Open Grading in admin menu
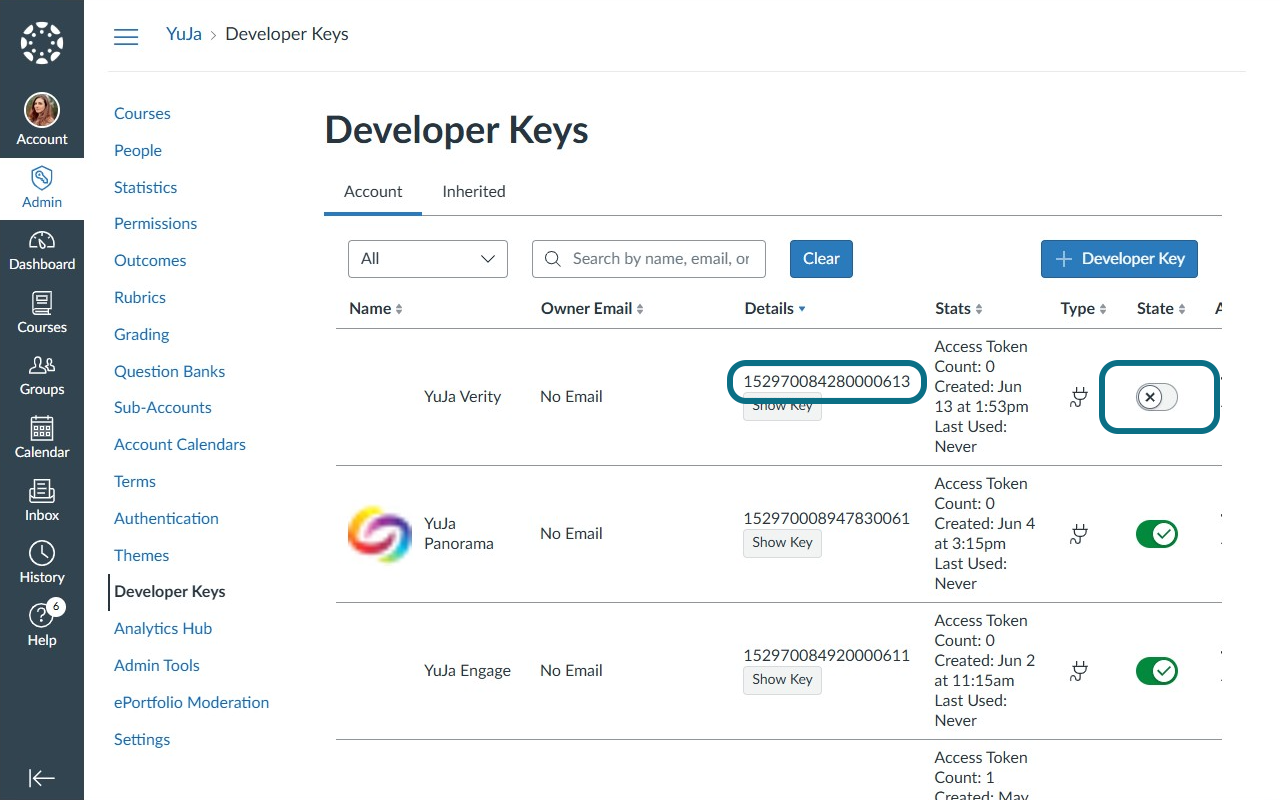 [x=141, y=335]
